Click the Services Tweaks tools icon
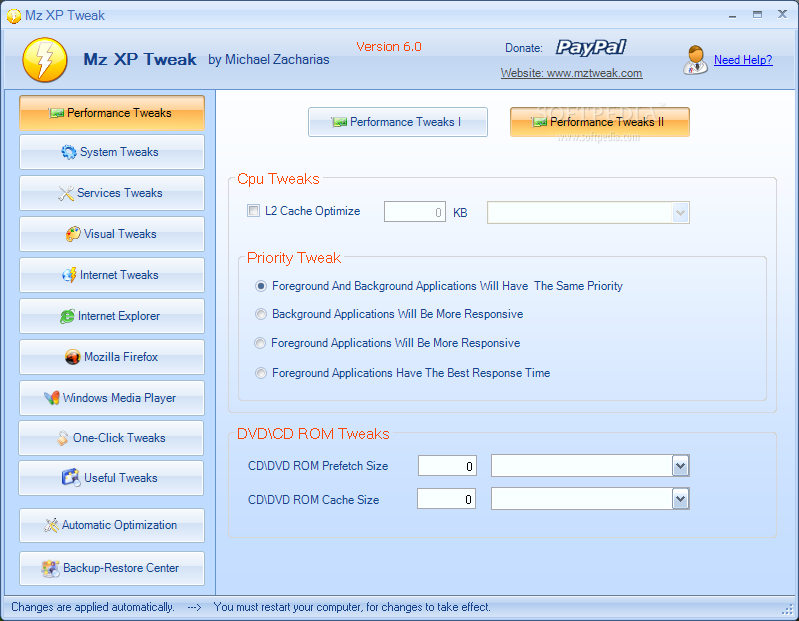Viewport: 799px width, 621px height. (x=66, y=193)
